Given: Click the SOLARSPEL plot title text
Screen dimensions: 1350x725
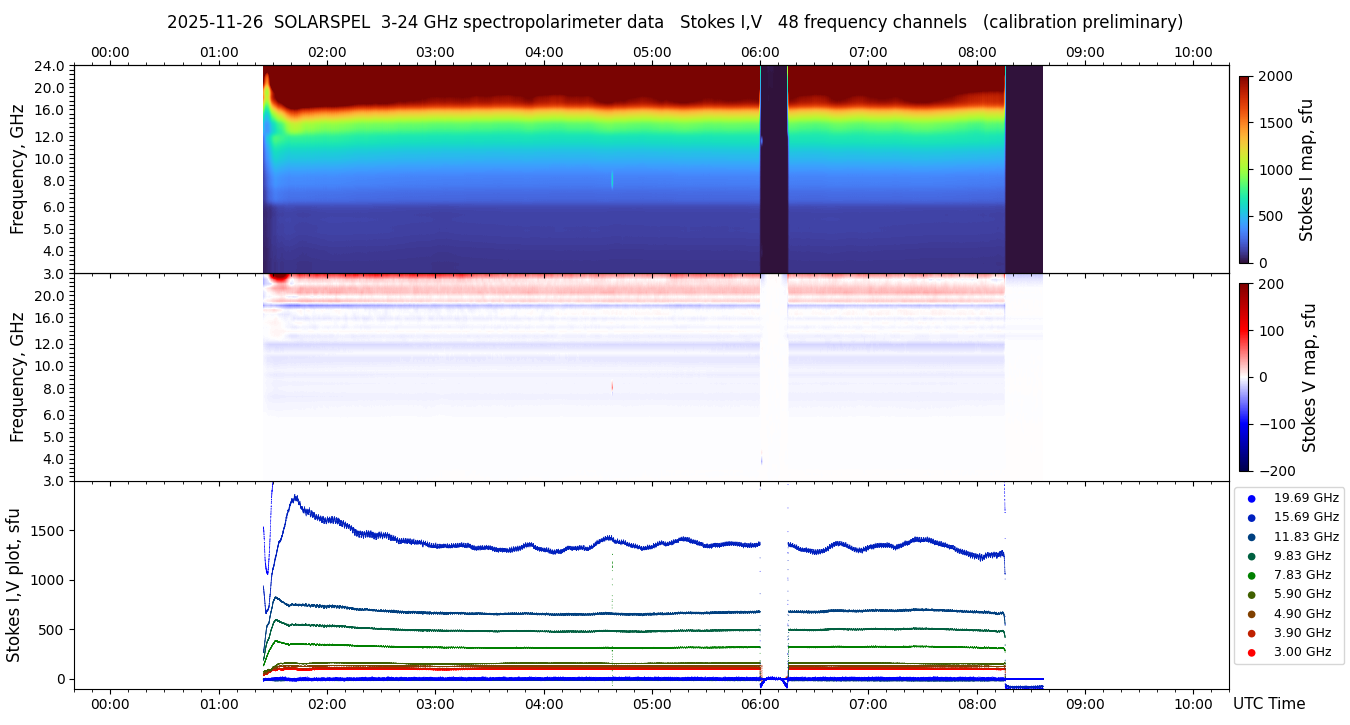Looking at the screenshot, I should pyautogui.click(x=675, y=22).
